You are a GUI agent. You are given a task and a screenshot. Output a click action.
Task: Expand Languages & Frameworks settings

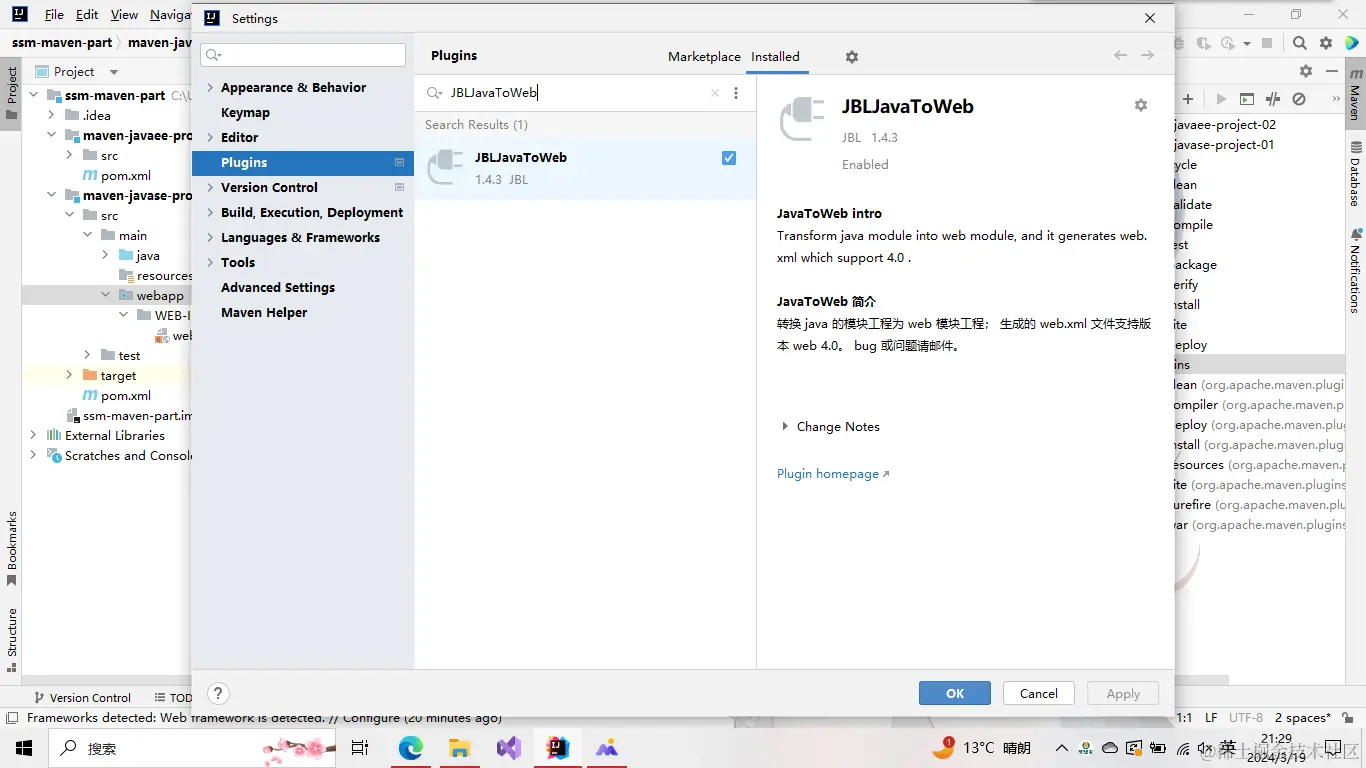[210, 238]
